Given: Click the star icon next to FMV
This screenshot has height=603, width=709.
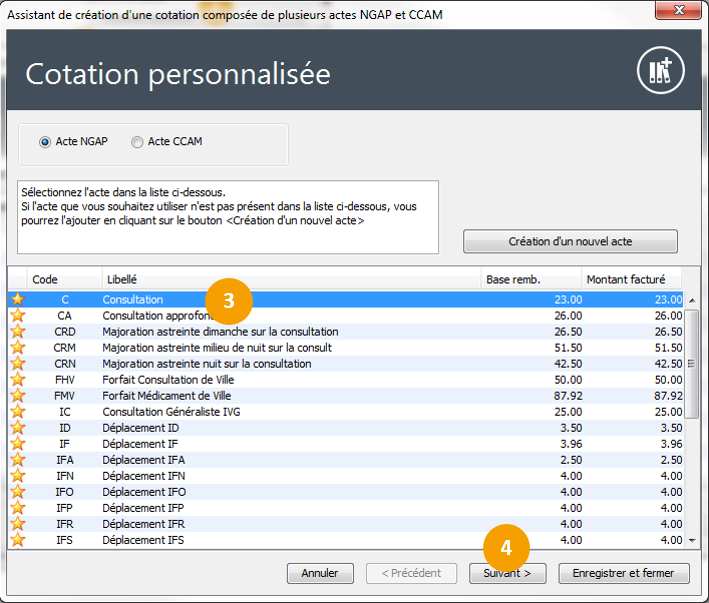Looking at the screenshot, I should [17, 395].
